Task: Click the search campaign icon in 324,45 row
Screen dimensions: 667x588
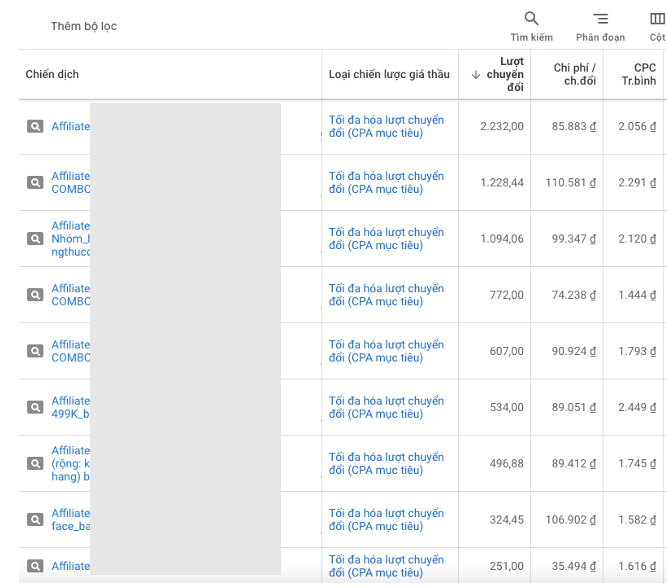Action: (x=35, y=519)
